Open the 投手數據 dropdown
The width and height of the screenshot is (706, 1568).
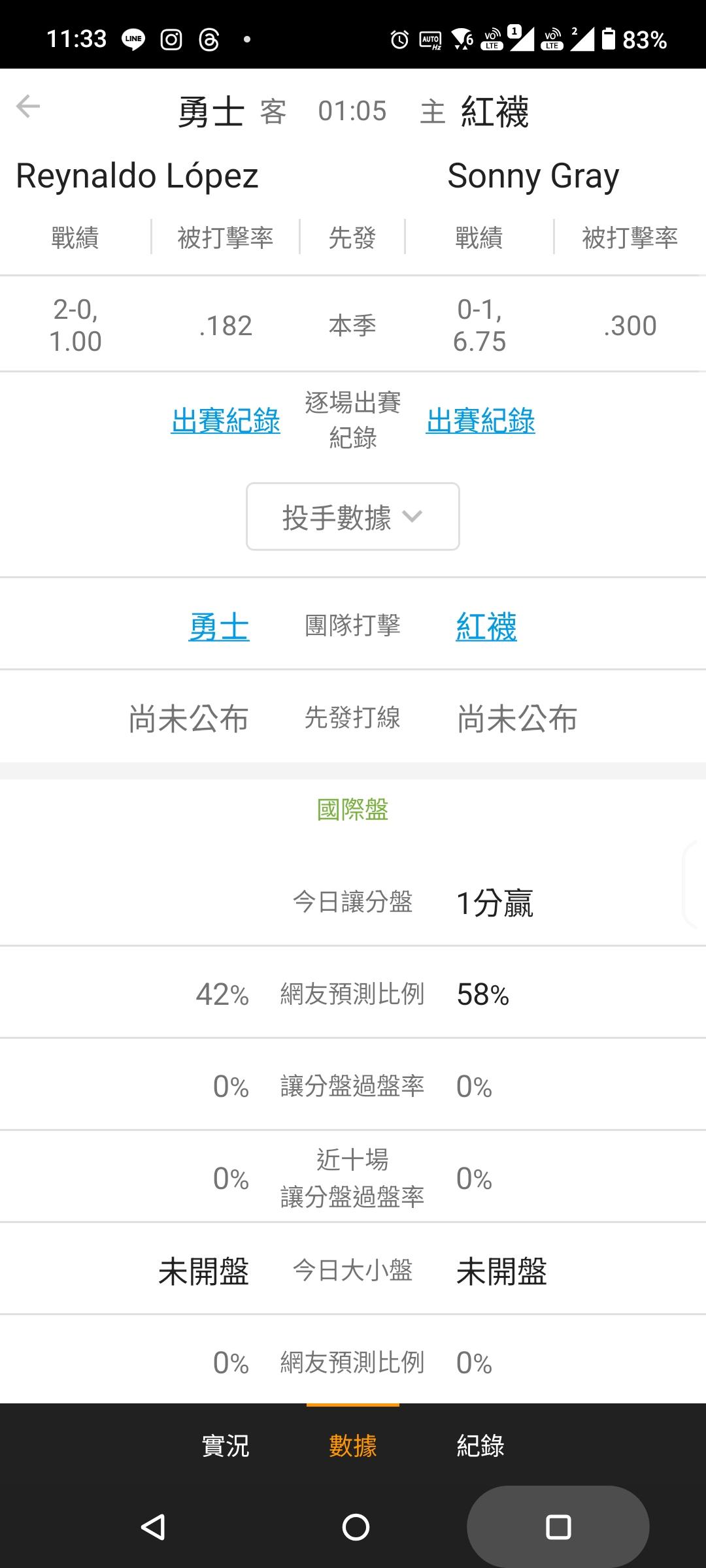coord(337,517)
